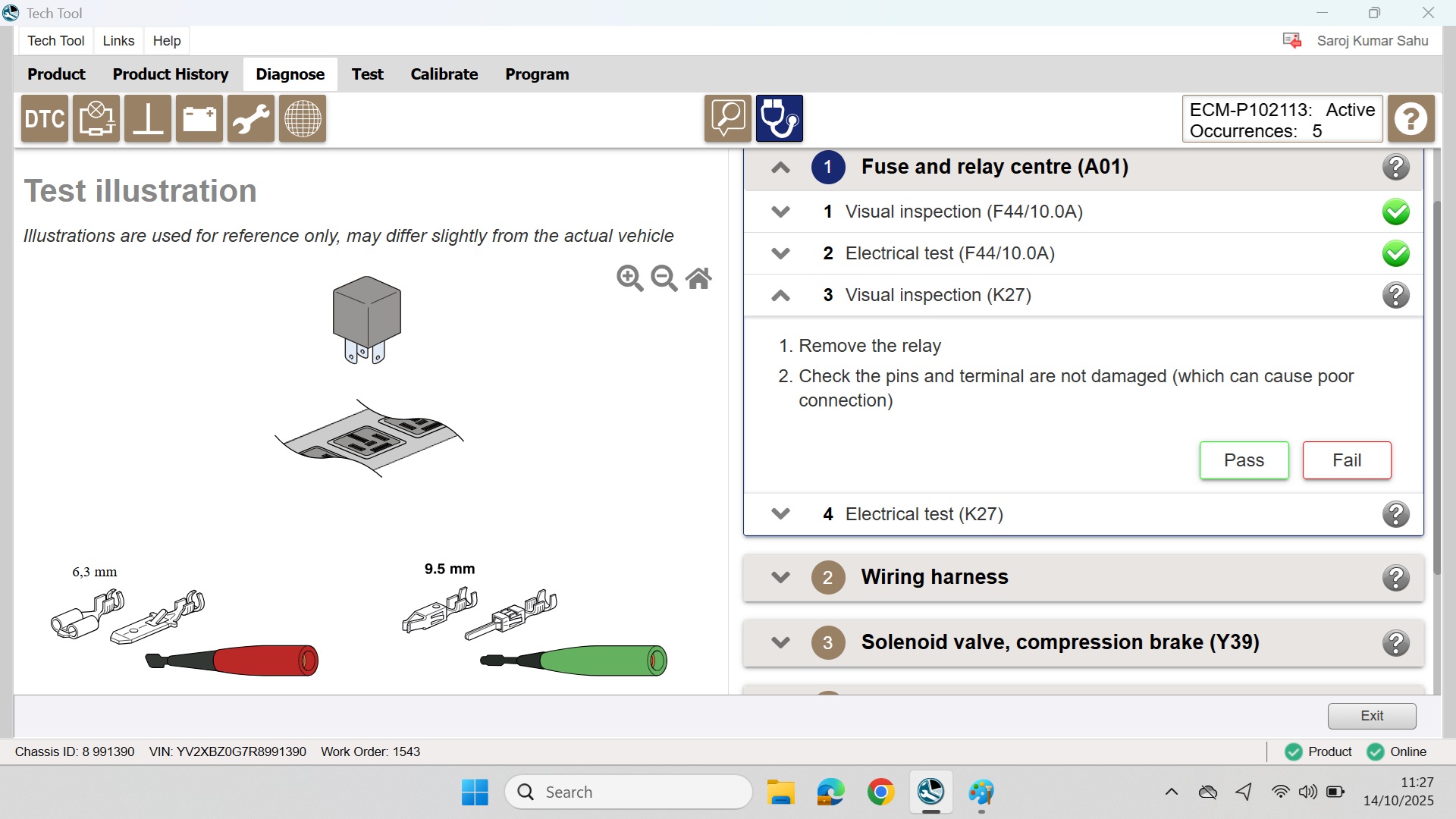Click green checkmark for Visual inspection F44
This screenshot has width=1456, height=819.
pos(1395,212)
